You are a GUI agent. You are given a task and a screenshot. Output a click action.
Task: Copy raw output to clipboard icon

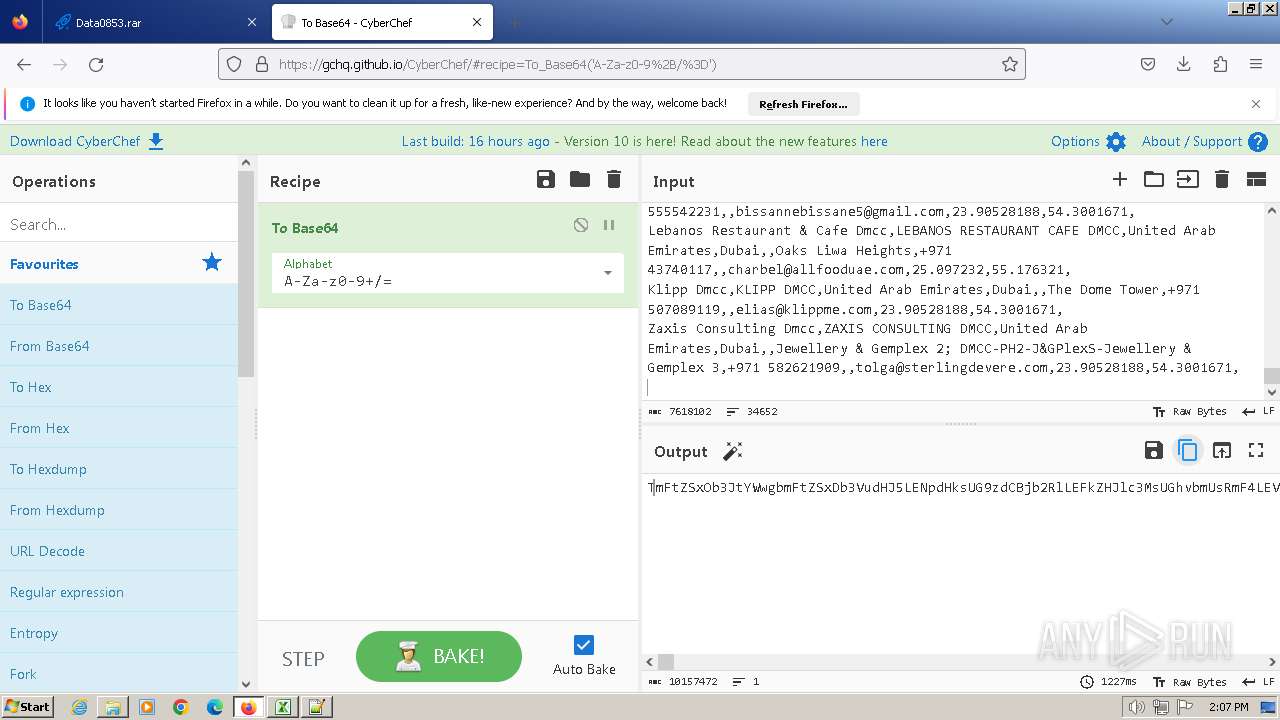(1188, 451)
